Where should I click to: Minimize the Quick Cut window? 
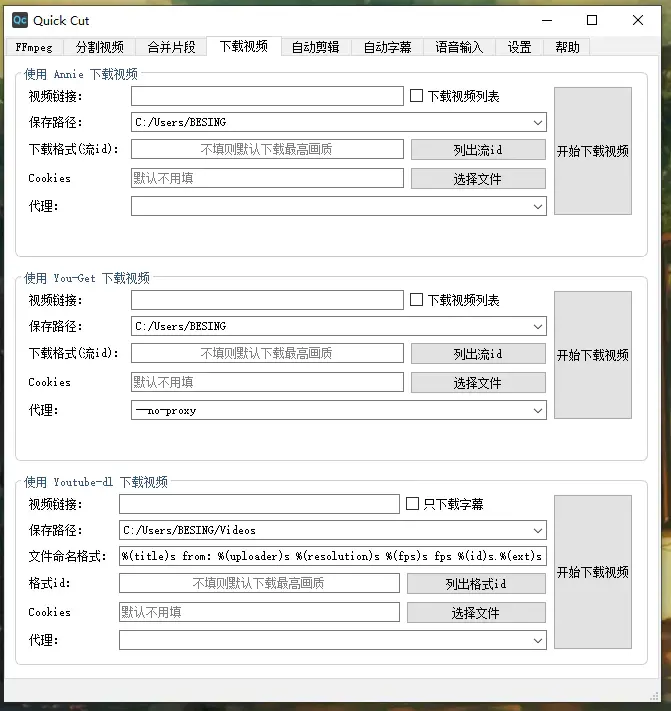[546, 20]
